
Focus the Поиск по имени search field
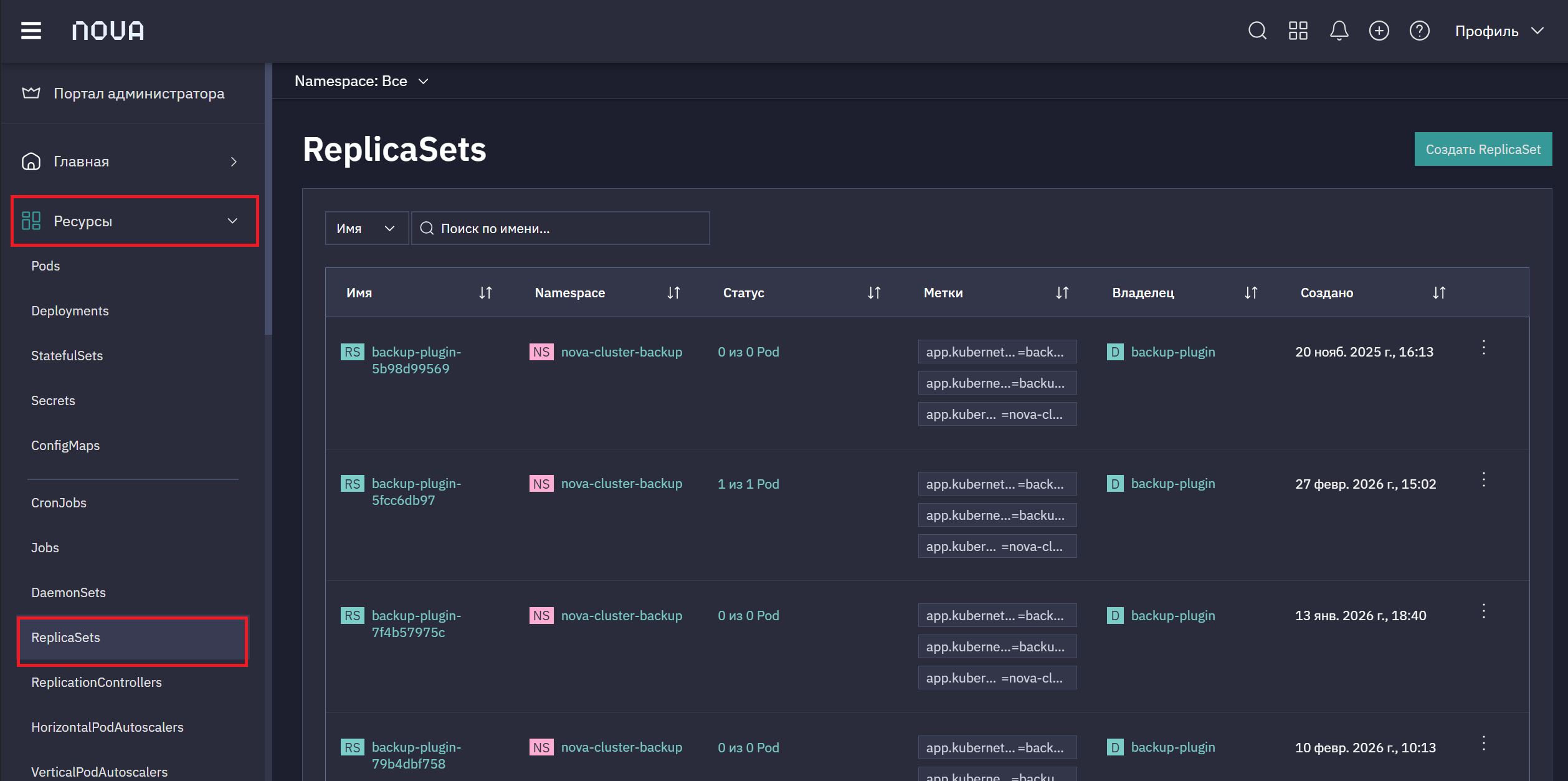(x=561, y=228)
